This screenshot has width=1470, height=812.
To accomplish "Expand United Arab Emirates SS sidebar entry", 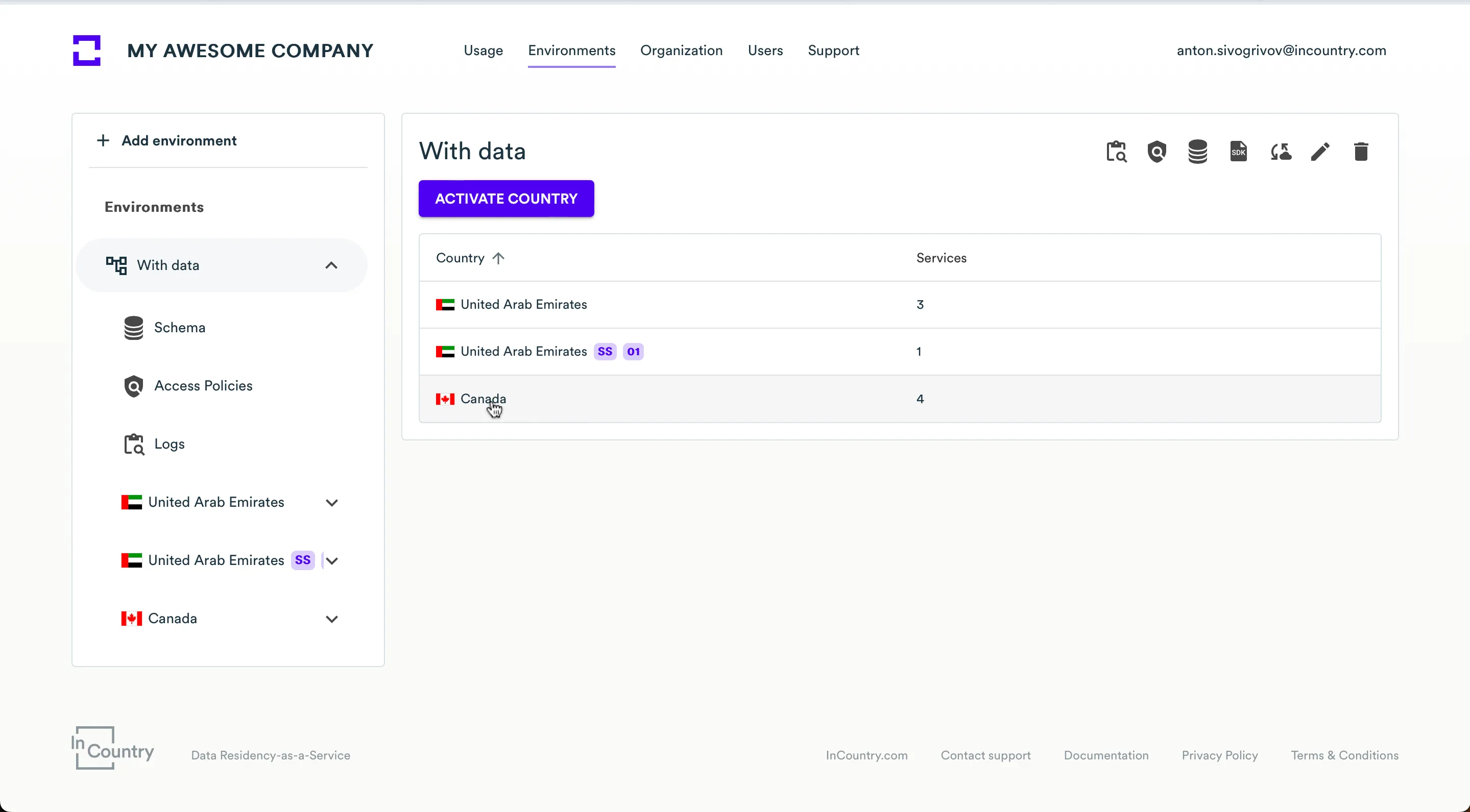I will [x=332, y=561].
